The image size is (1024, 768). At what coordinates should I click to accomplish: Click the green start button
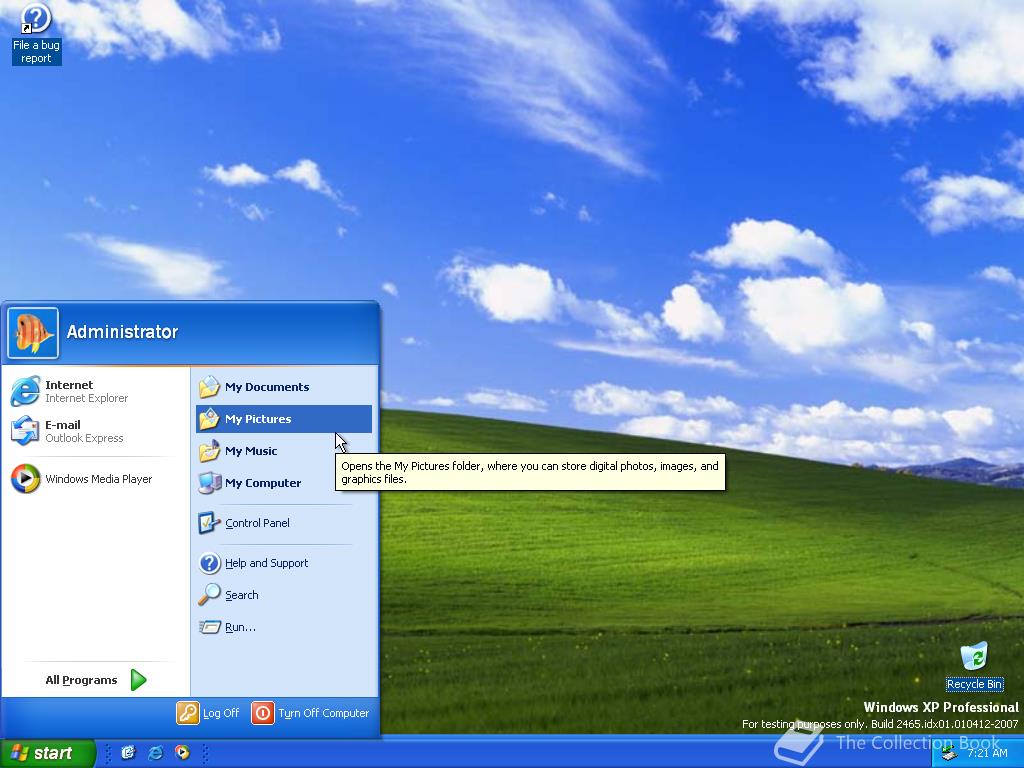pos(46,753)
